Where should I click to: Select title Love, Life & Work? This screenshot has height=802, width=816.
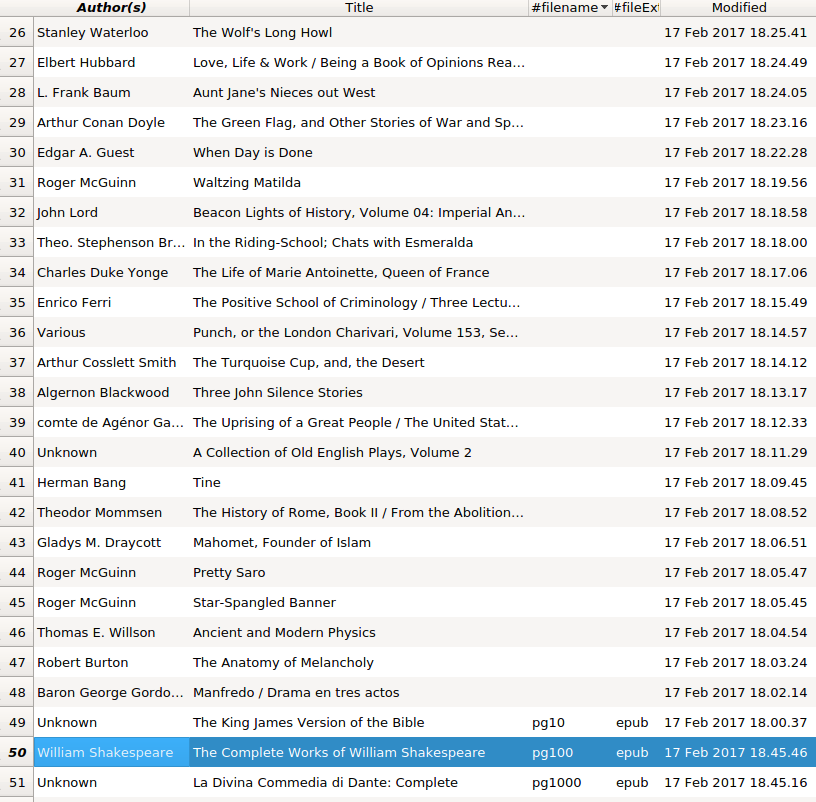click(359, 62)
